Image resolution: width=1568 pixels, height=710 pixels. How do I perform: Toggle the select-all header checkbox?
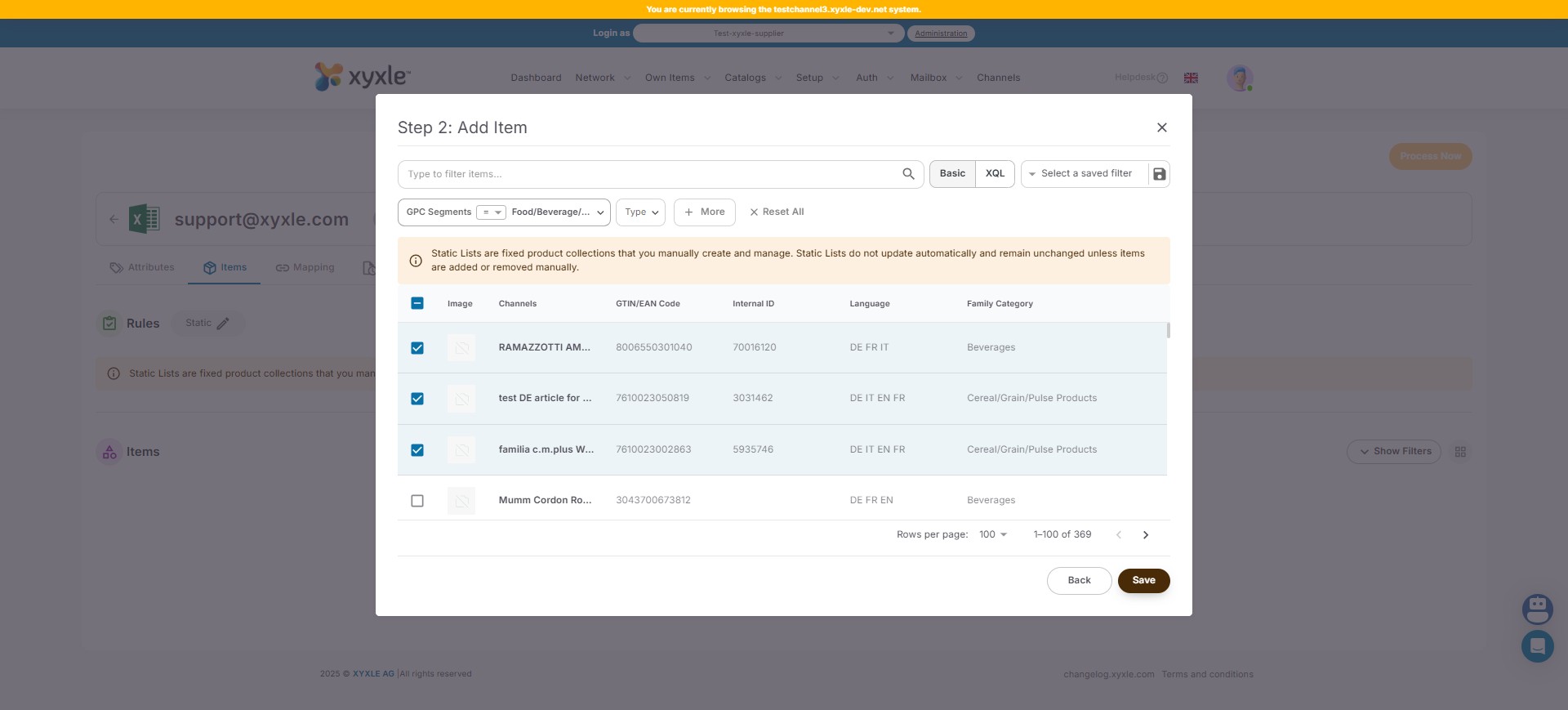click(x=417, y=303)
